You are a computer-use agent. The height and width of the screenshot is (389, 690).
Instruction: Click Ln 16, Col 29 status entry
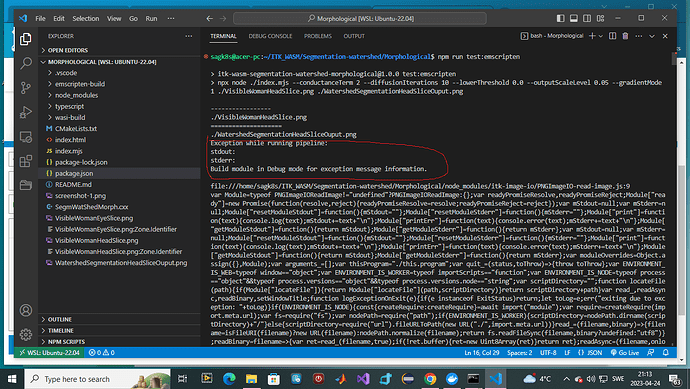(x=481, y=352)
